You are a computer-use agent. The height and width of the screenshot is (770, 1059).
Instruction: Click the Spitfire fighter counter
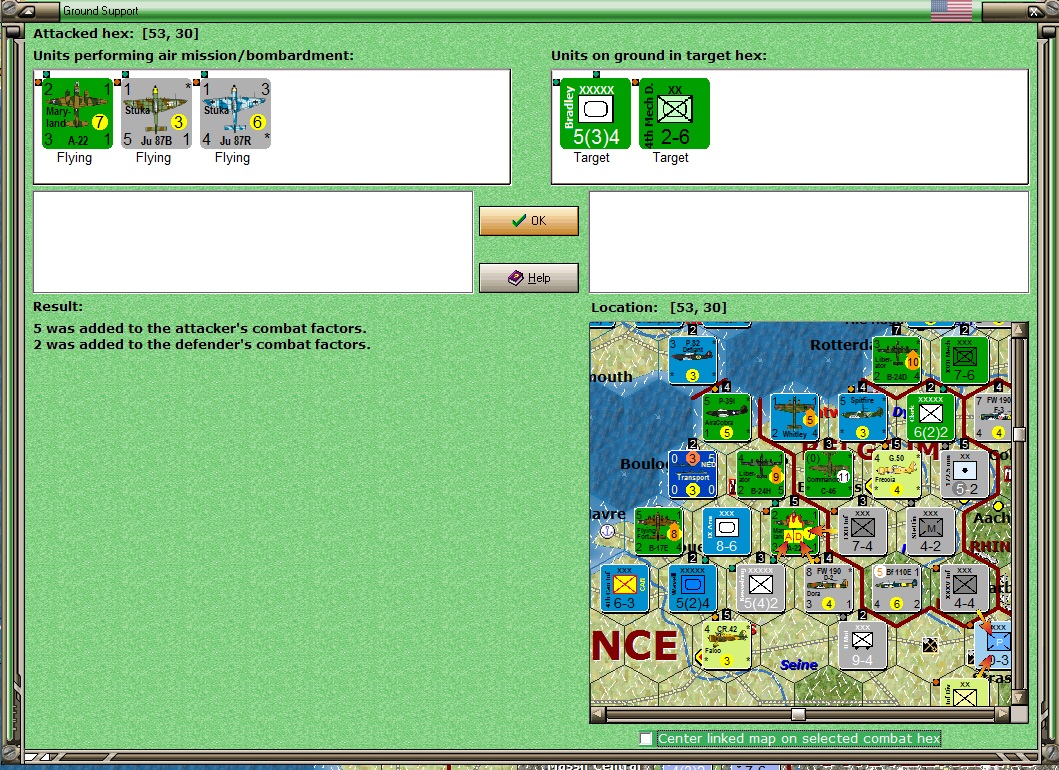(862, 417)
